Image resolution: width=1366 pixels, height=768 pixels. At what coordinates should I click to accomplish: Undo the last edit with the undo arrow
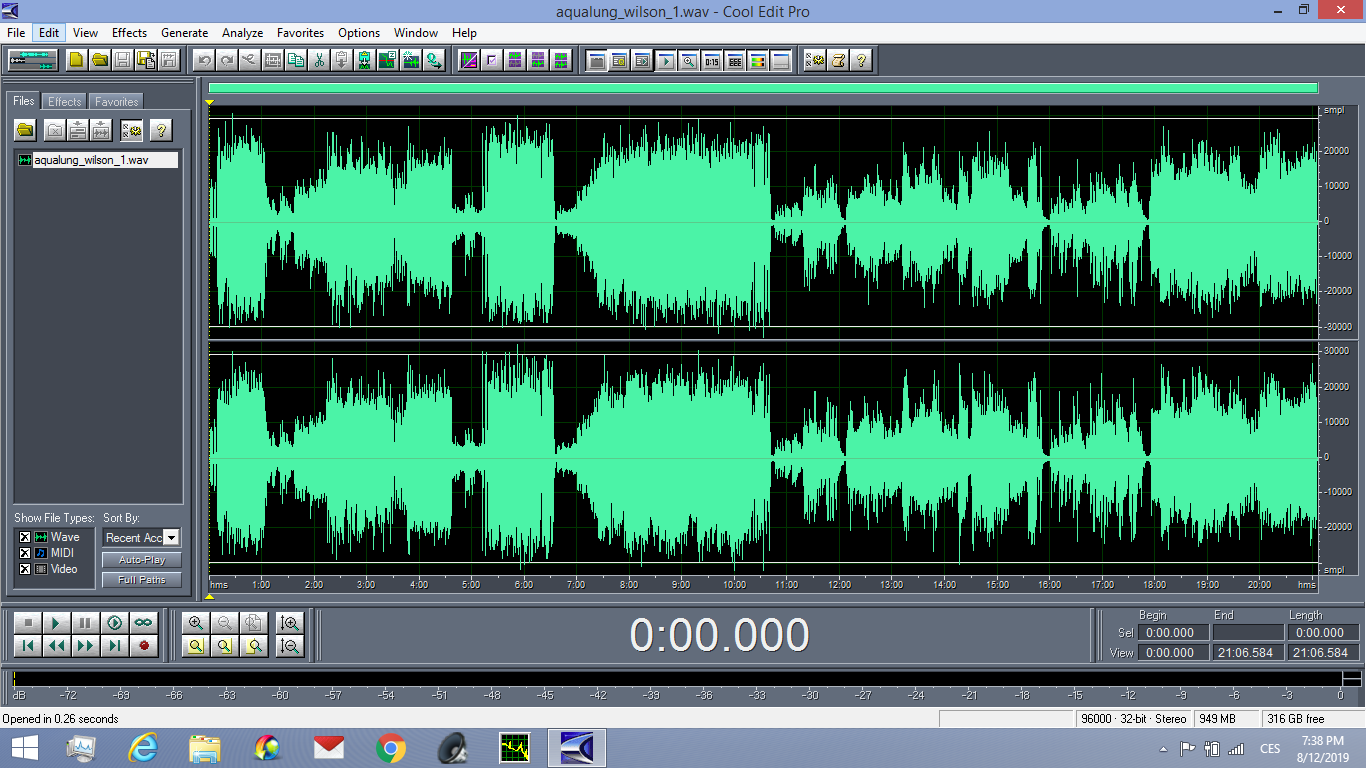pos(204,60)
